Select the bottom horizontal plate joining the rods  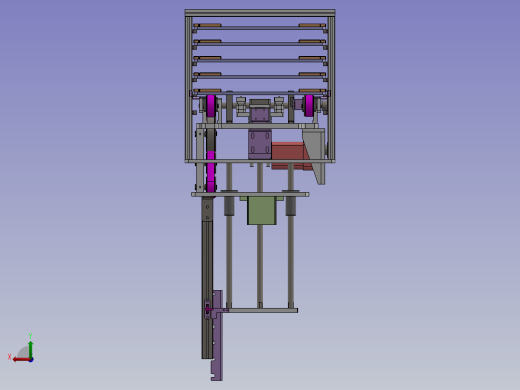[263, 310]
